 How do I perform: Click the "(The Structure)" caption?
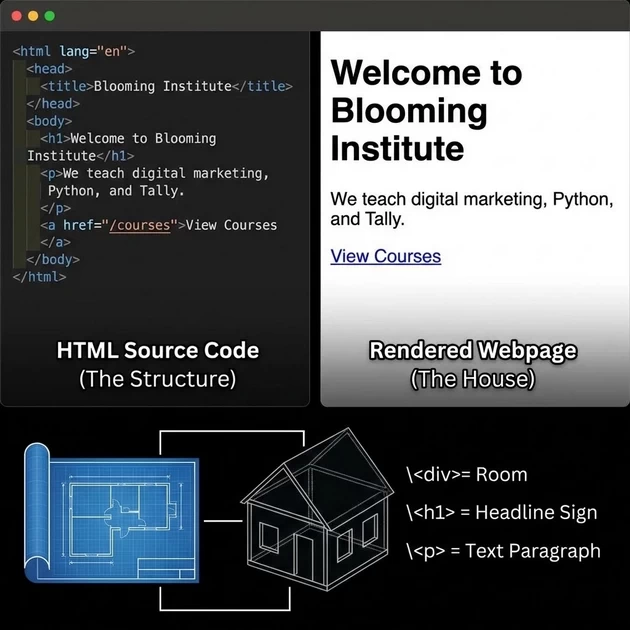coord(158,379)
